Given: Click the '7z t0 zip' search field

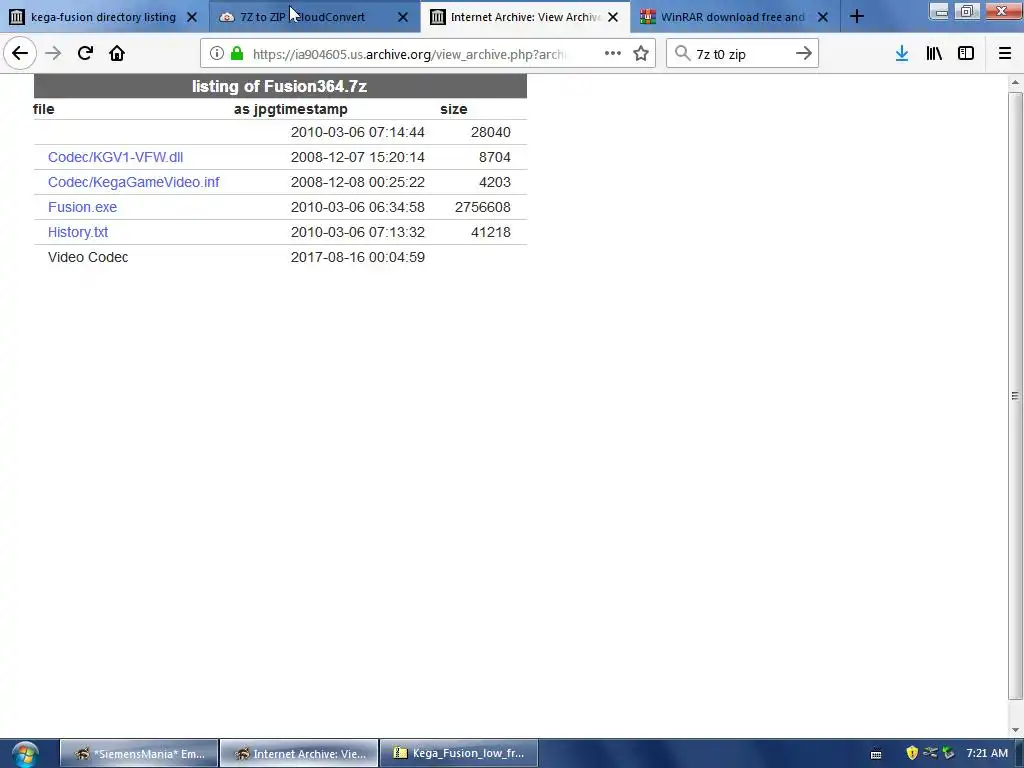Looking at the screenshot, I should click(741, 54).
